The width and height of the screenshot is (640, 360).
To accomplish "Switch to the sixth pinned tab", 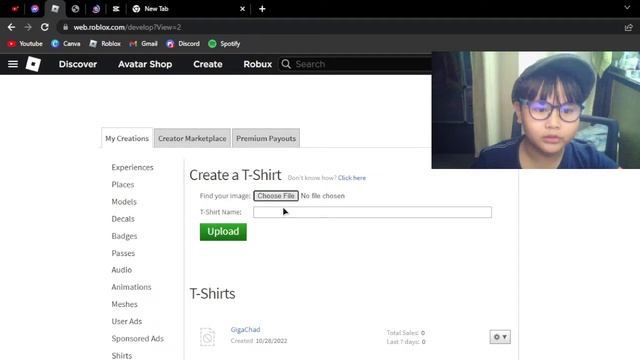I will 116,9.
